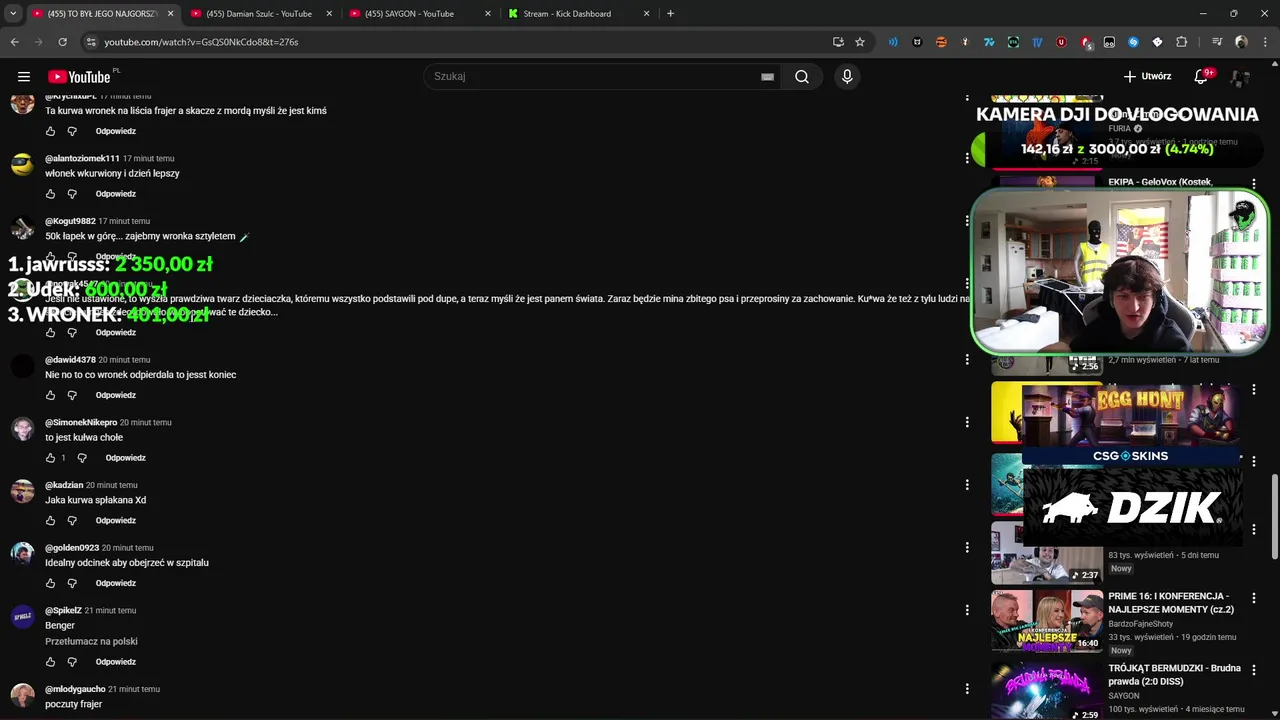Like the @dawid4378 comment
The image size is (1280, 720).
[x=51, y=395]
